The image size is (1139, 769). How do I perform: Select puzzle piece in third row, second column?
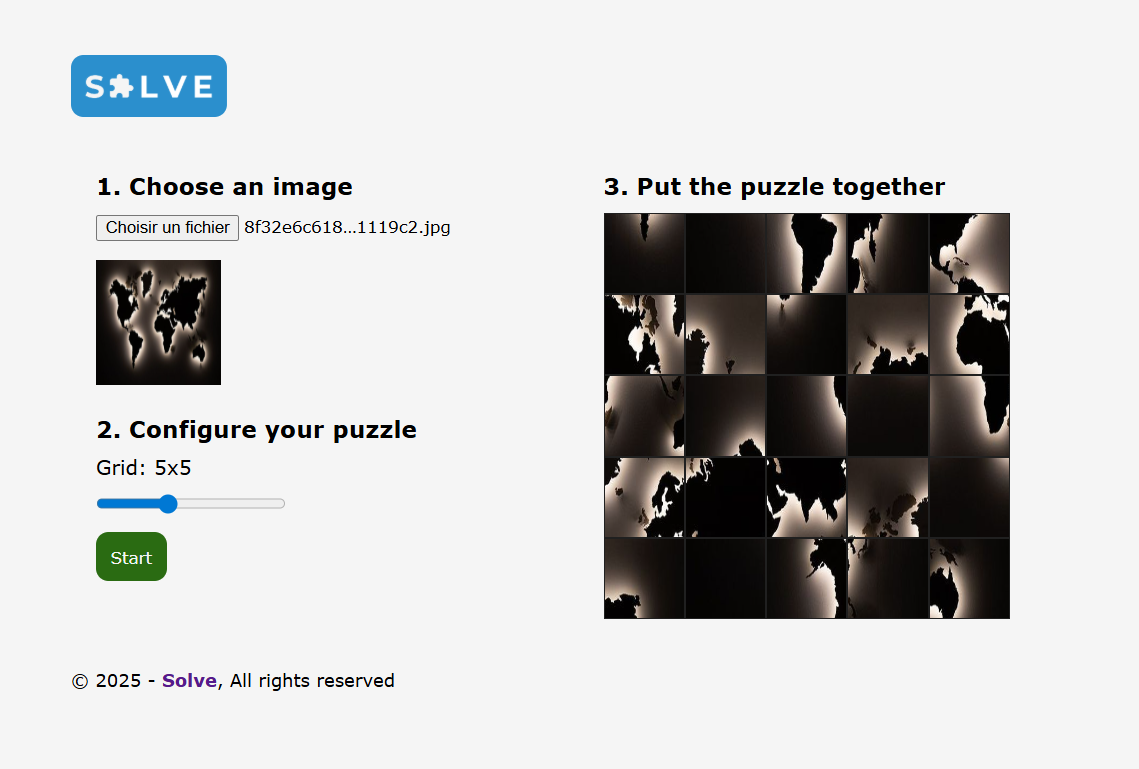(726, 416)
